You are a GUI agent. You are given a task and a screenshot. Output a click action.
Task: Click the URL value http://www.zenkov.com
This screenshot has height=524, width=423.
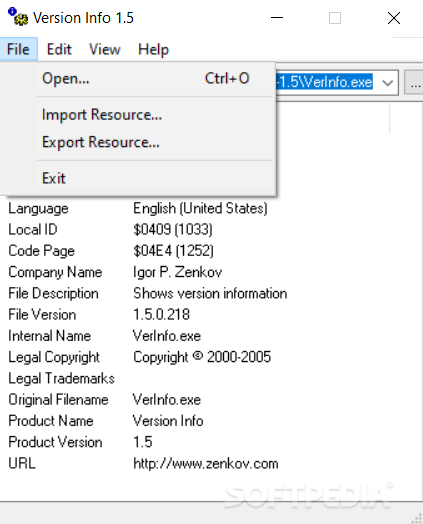coord(205,464)
